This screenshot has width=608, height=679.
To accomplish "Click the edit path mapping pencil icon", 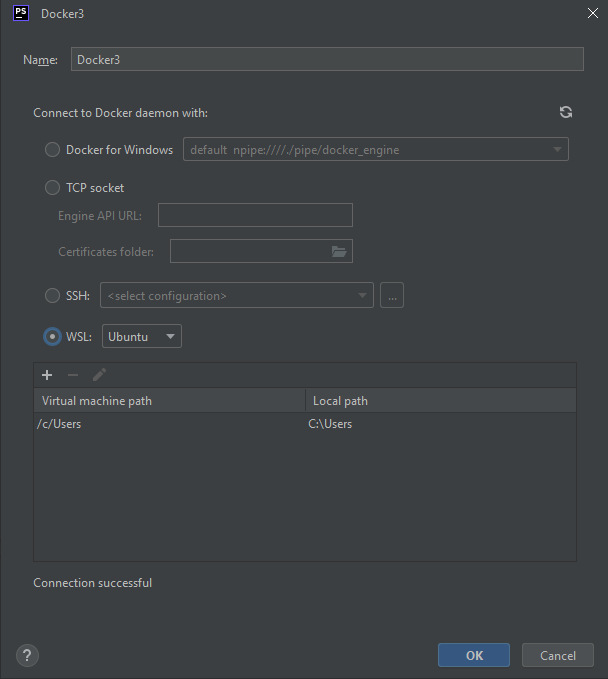I will pyautogui.click(x=99, y=375).
